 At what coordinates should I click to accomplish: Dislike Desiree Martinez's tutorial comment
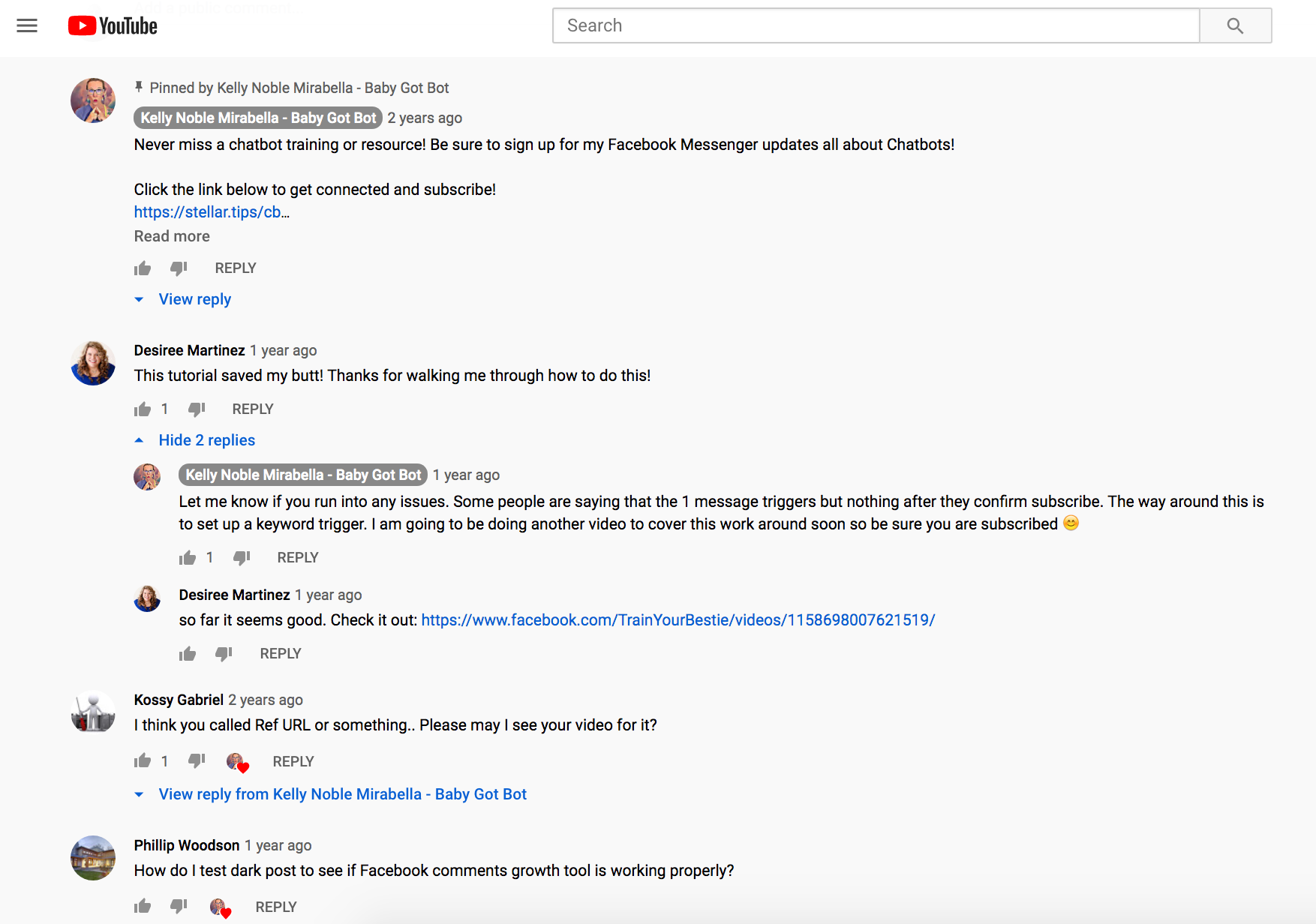click(197, 409)
